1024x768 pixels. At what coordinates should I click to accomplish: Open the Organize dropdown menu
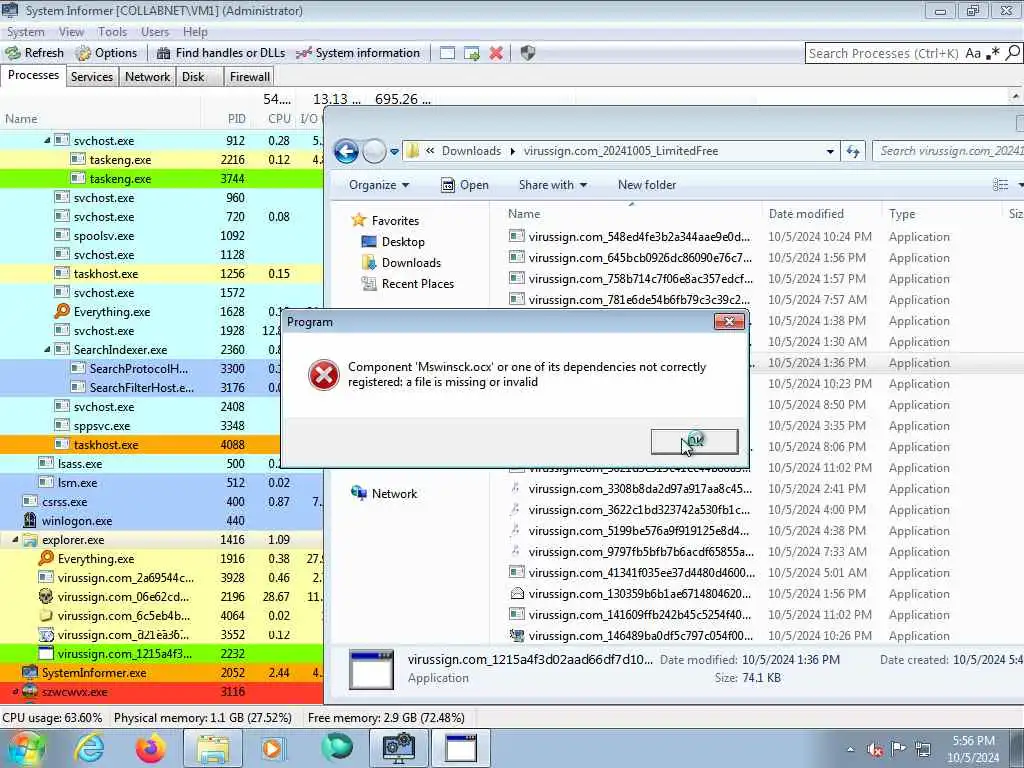click(379, 185)
